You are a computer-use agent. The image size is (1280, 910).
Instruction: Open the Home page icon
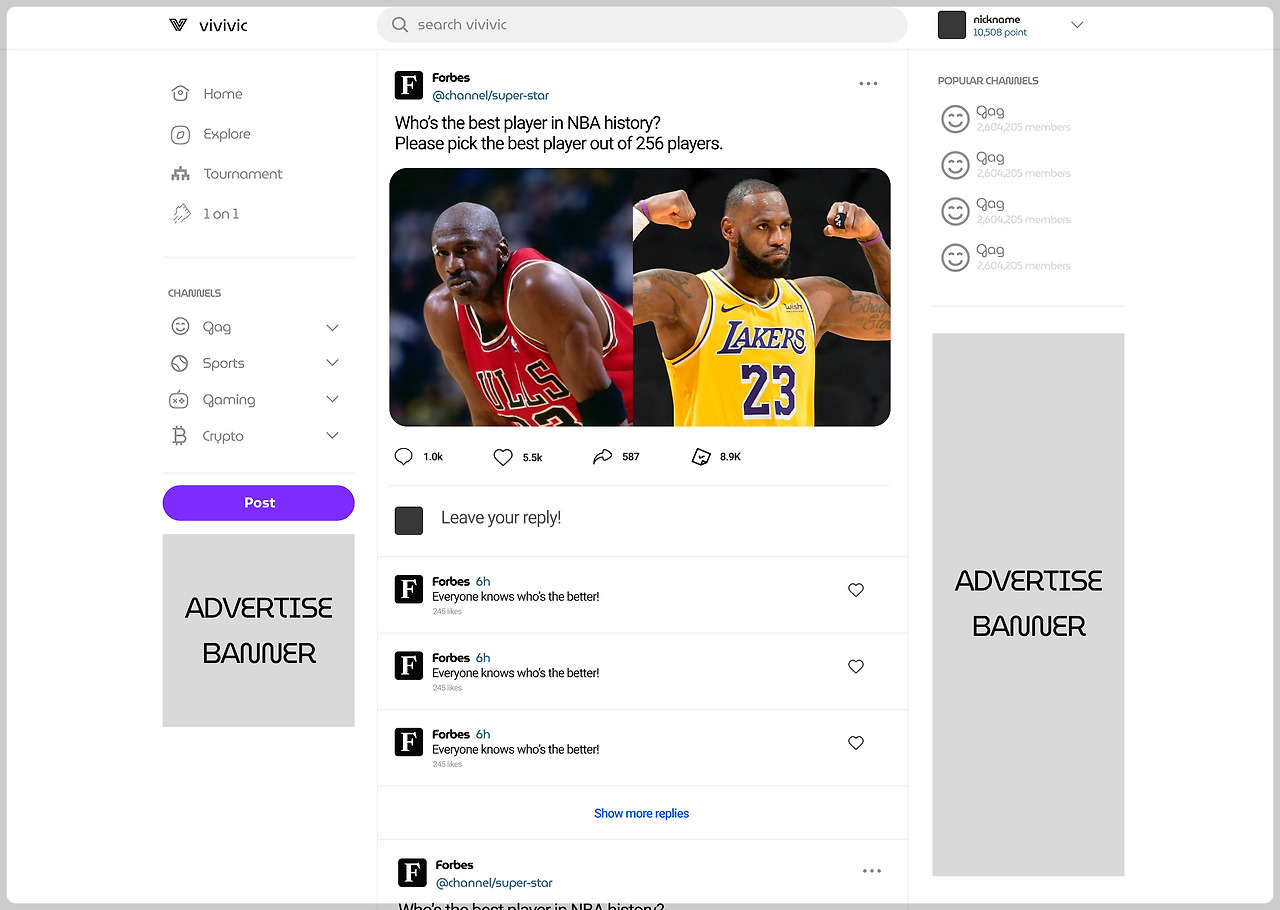point(180,93)
